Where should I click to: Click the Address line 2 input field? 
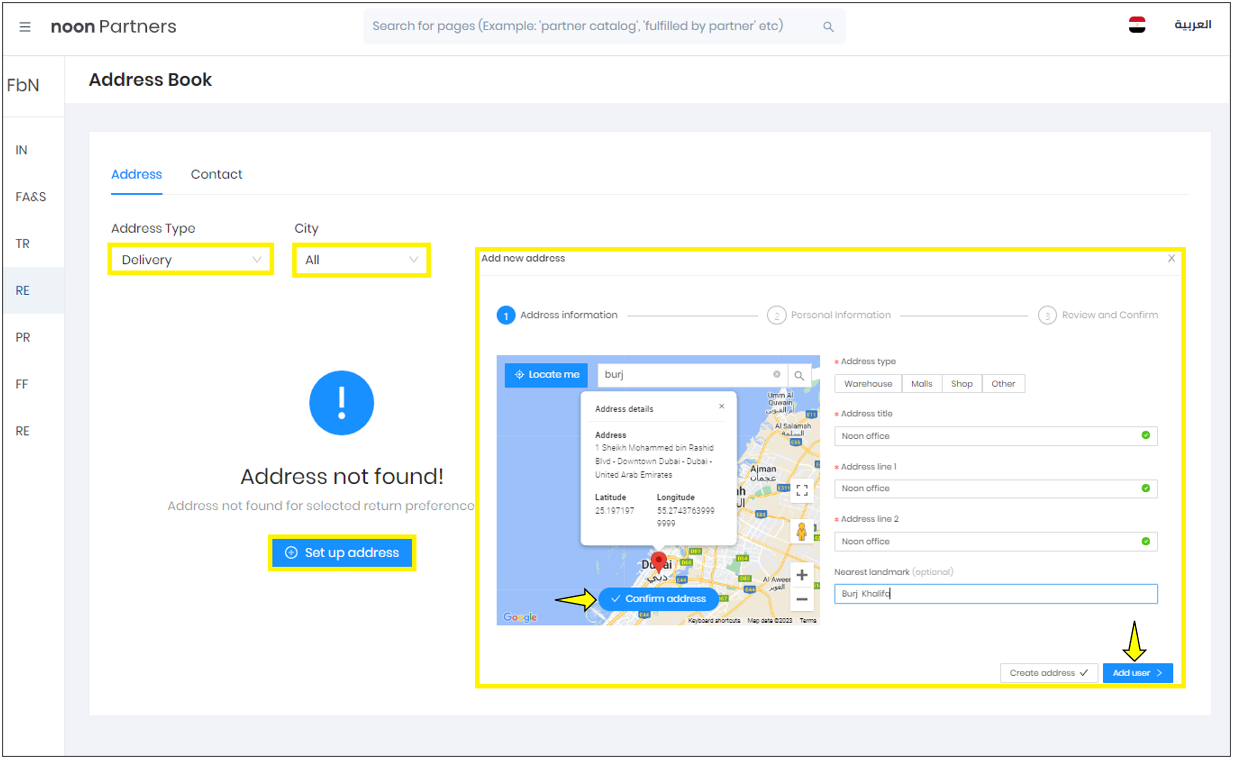[996, 541]
